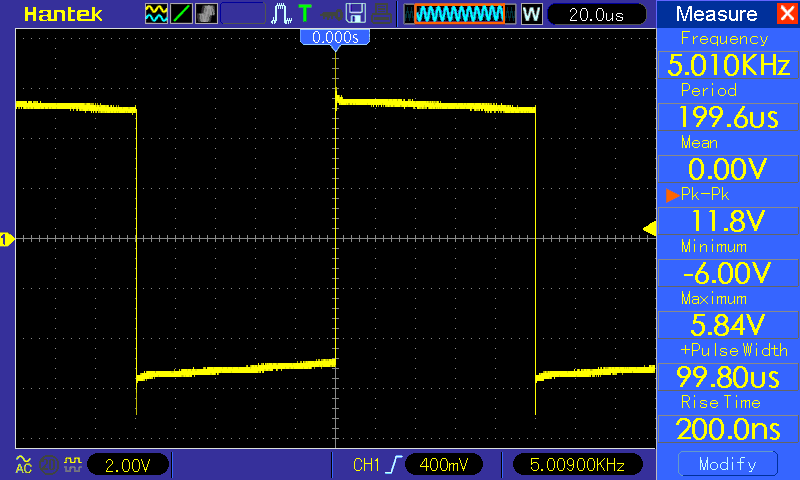
Task: Click the yellow trigger level arrow on right edge
Action: point(649,229)
